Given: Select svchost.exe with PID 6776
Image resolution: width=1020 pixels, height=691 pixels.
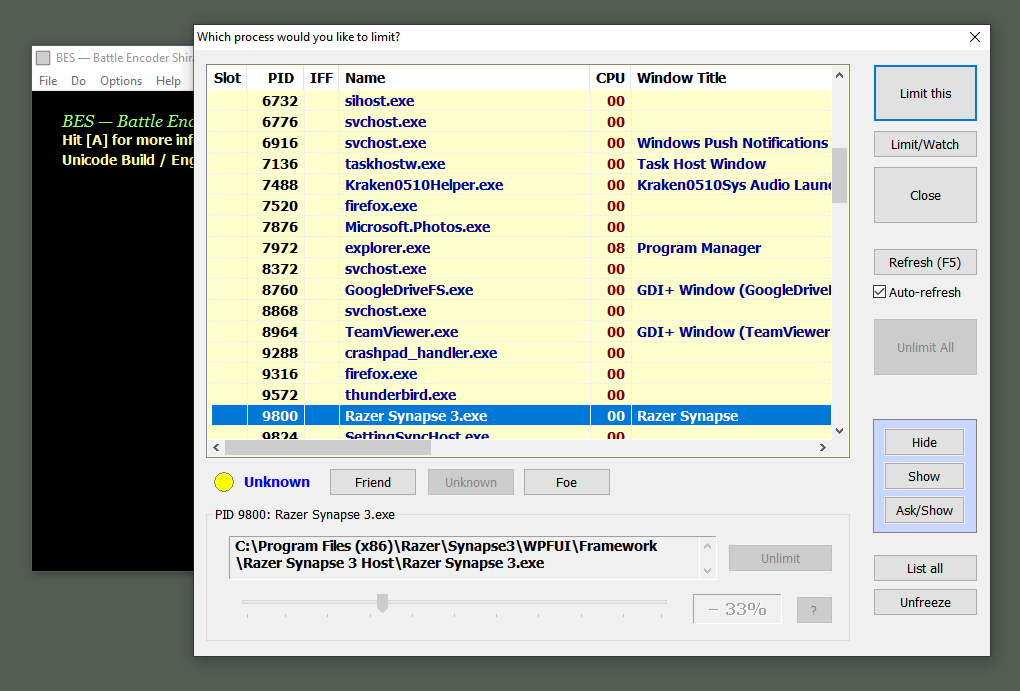Looking at the screenshot, I should pyautogui.click(x=521, y=122).
